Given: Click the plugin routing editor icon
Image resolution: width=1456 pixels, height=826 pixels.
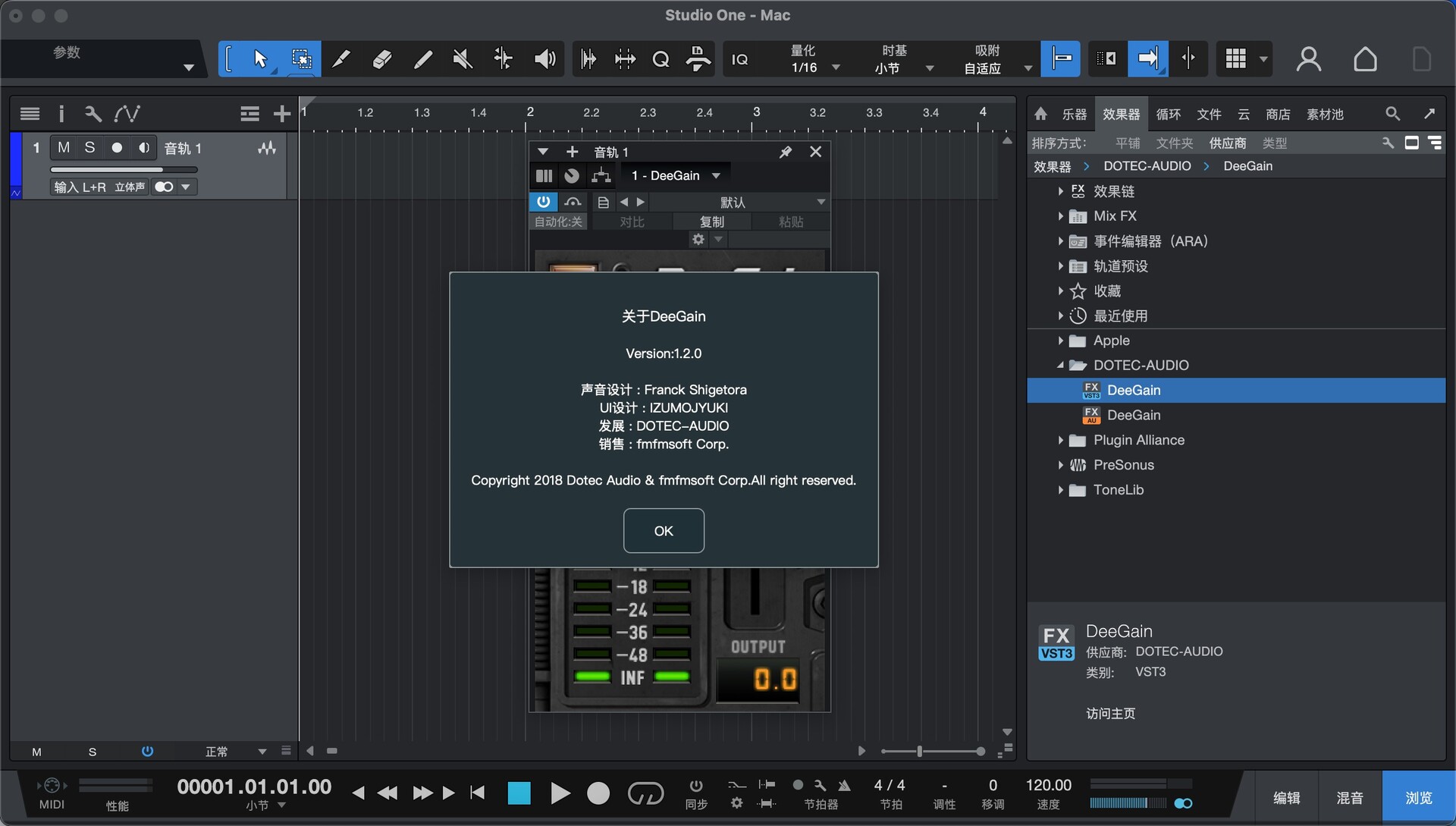Looking at the screenshot, I should 601,176.
